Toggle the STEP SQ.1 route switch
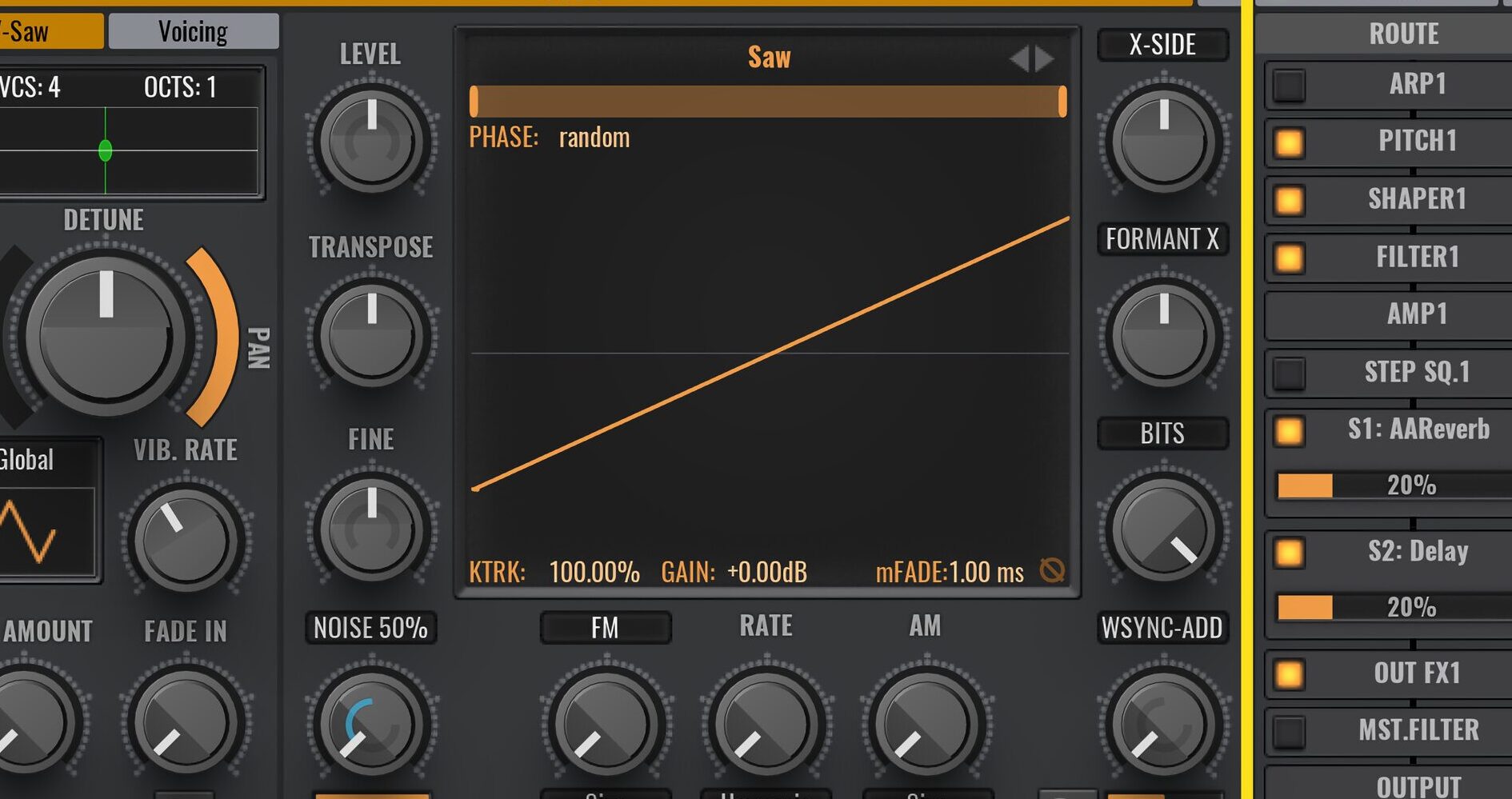Viewport: 1512px width, 799px height. pos(1289,373)
